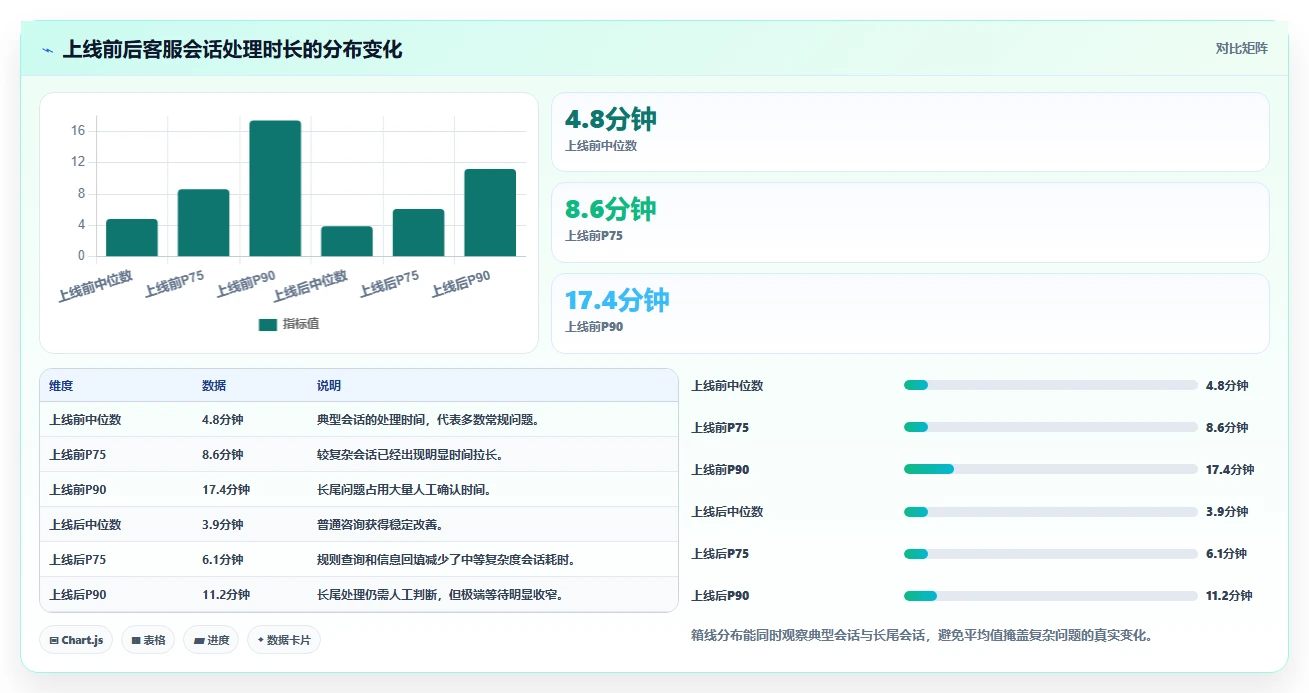Click the 对比矩阵 label in header

pos(1241,49)
